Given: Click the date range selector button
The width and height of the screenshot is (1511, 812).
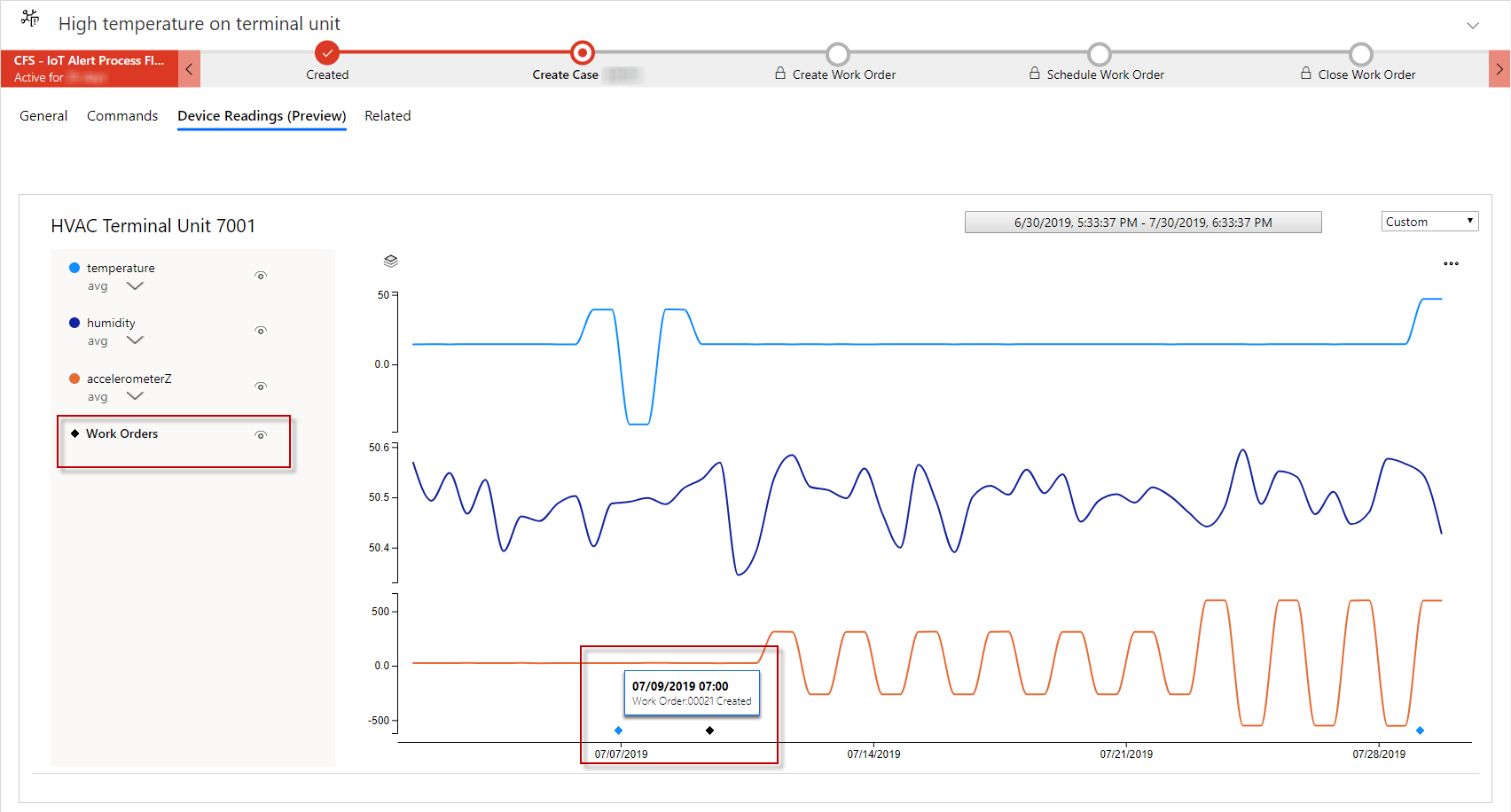Looking at the screenshot, I should pyautogui.click(x=1142, y=223).
